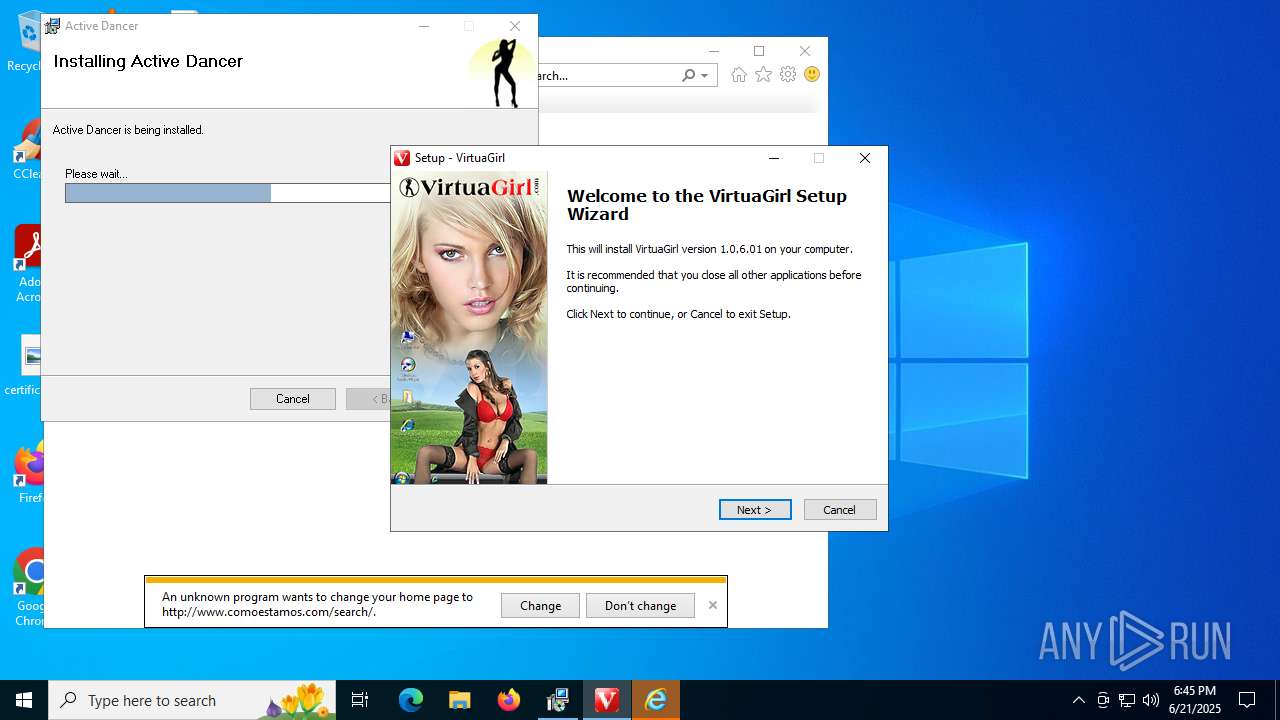This screenshot has width=1280, height=720.
Task: Launch Firefox from taskbar
Action: (508, 700)
